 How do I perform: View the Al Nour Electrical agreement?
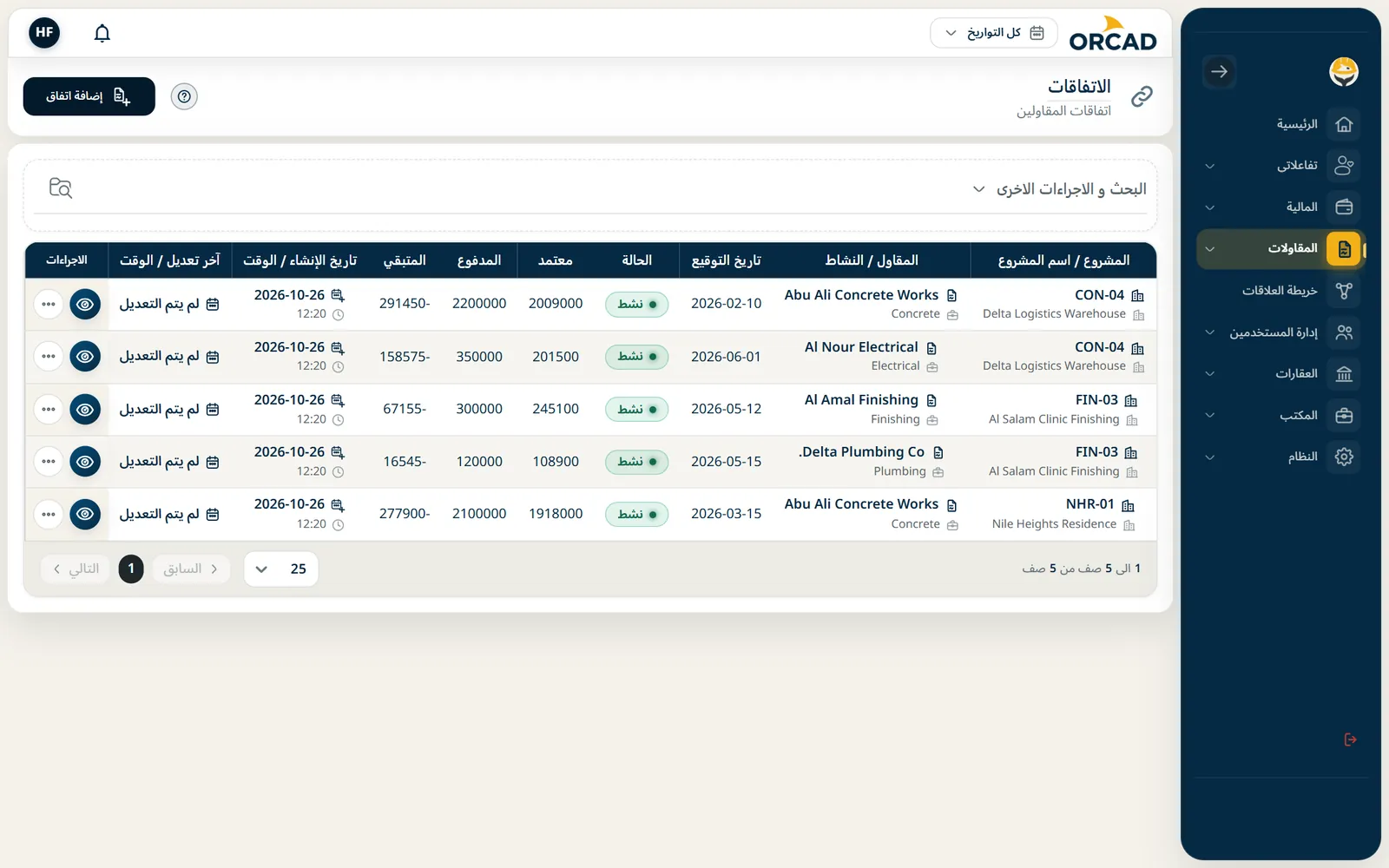coord(85,357)
